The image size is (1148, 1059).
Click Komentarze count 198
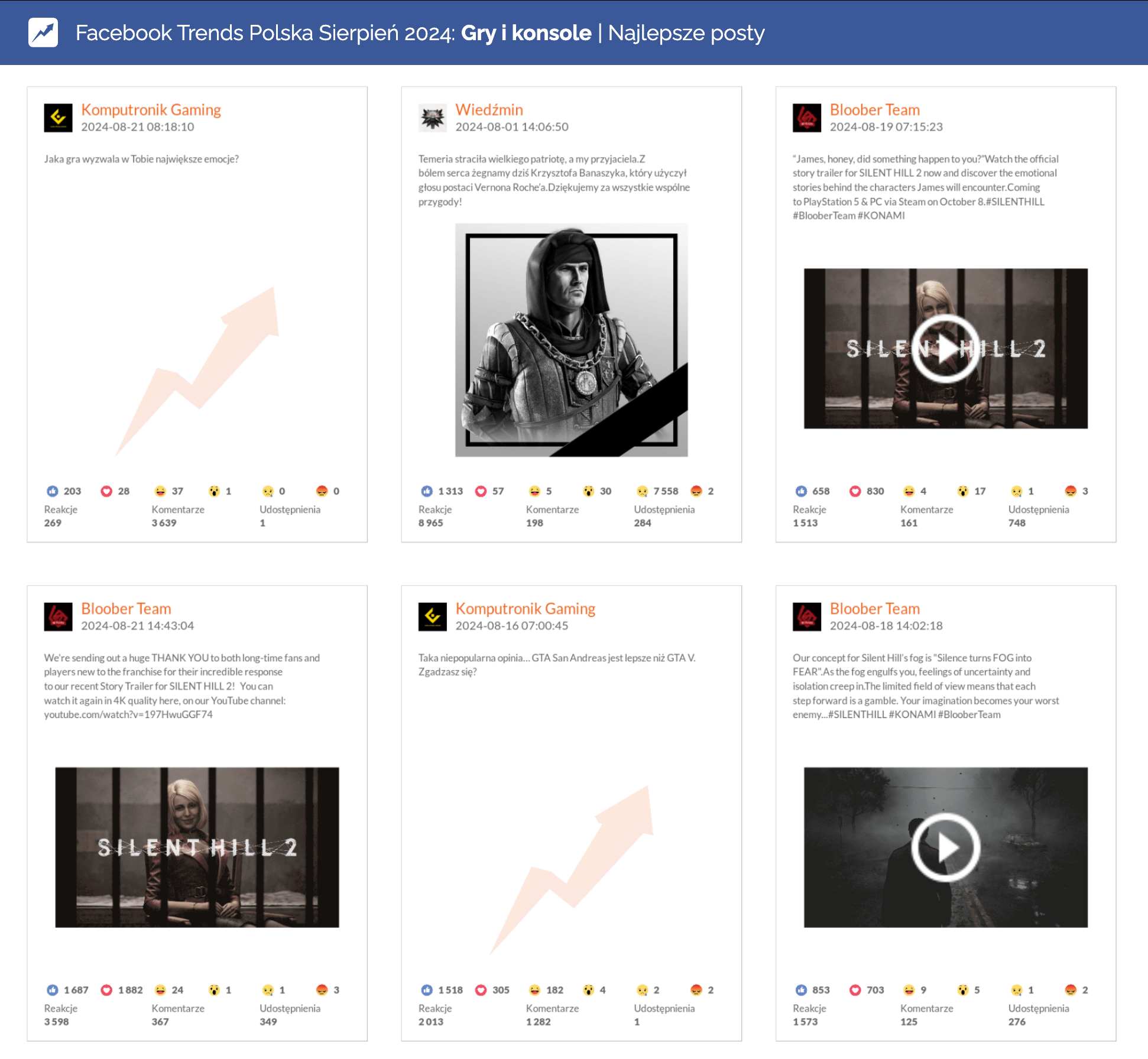point(534,523)
